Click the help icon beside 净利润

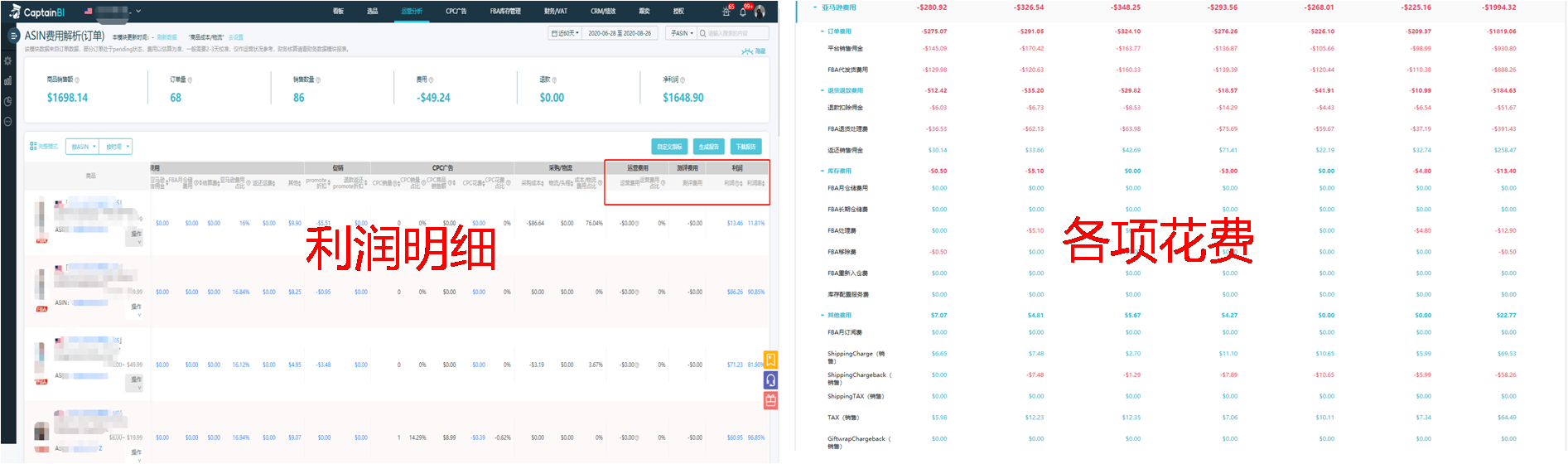(x=682, y=80)
